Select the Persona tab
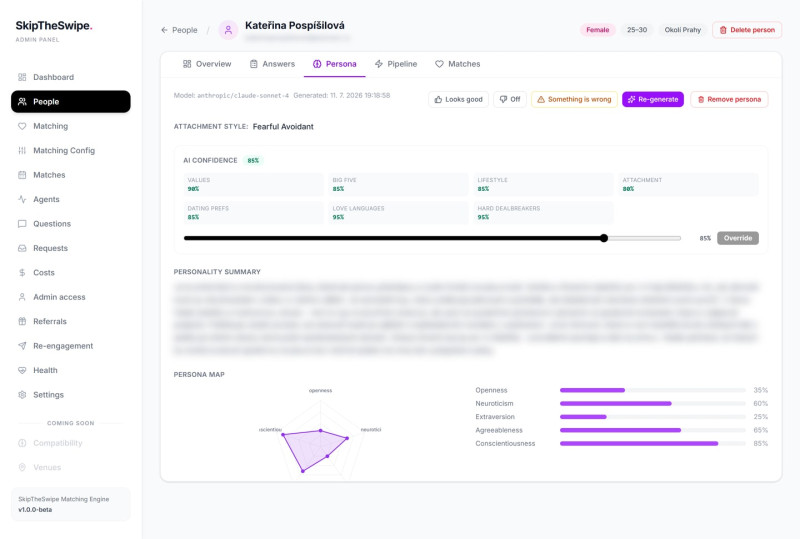 pyautogui.click(x=335, y=64)
